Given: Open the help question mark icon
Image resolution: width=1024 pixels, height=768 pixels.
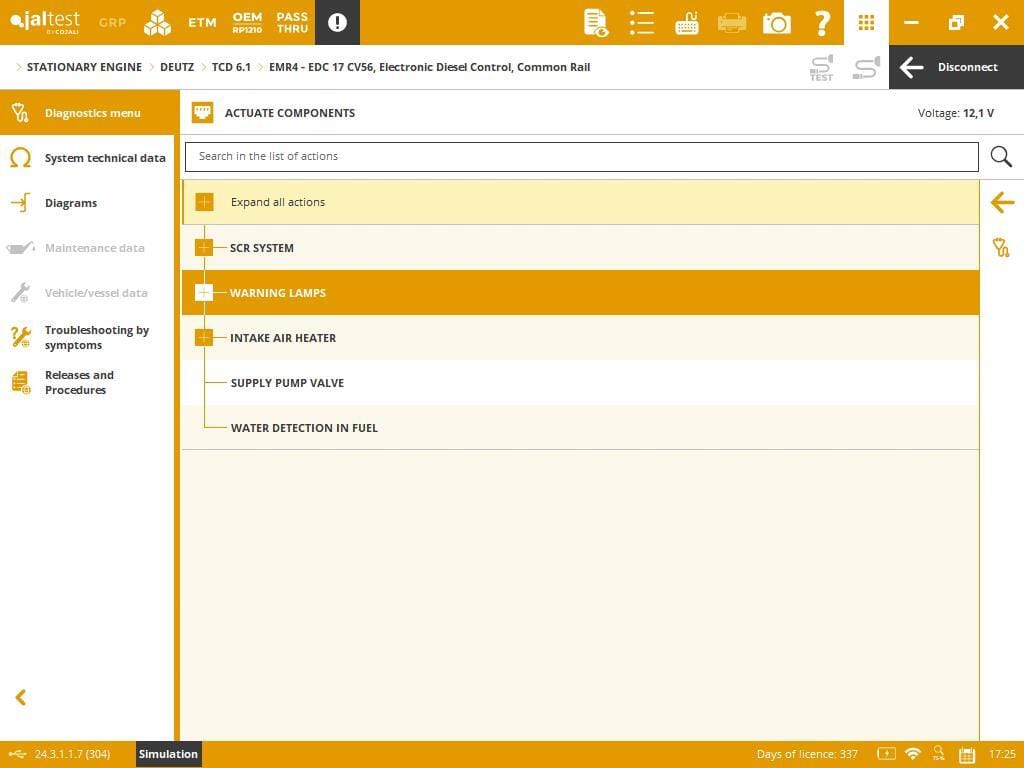Looking at the screenshot, I should 822,23.
